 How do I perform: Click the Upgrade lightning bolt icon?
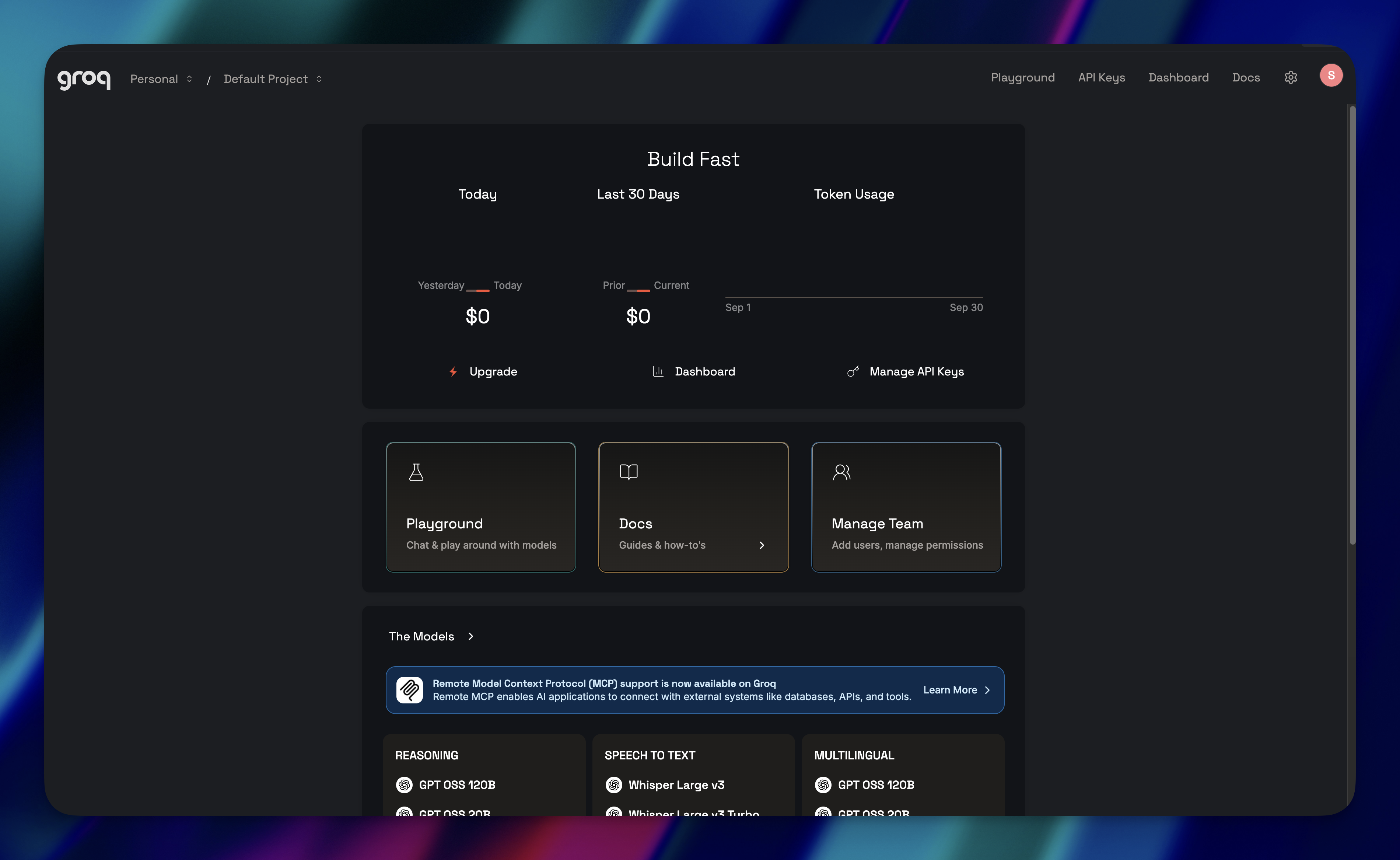(453, 371)
